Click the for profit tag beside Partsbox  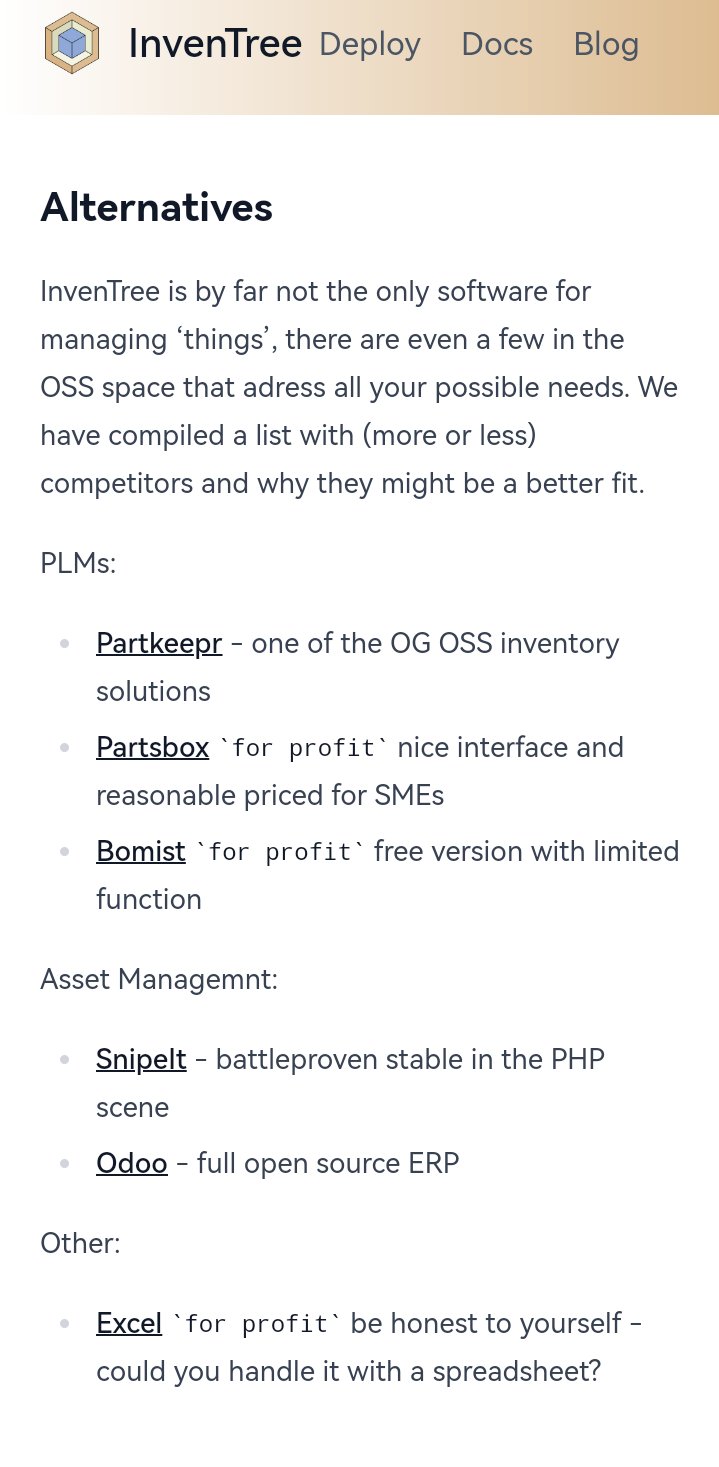coord(304,748)
